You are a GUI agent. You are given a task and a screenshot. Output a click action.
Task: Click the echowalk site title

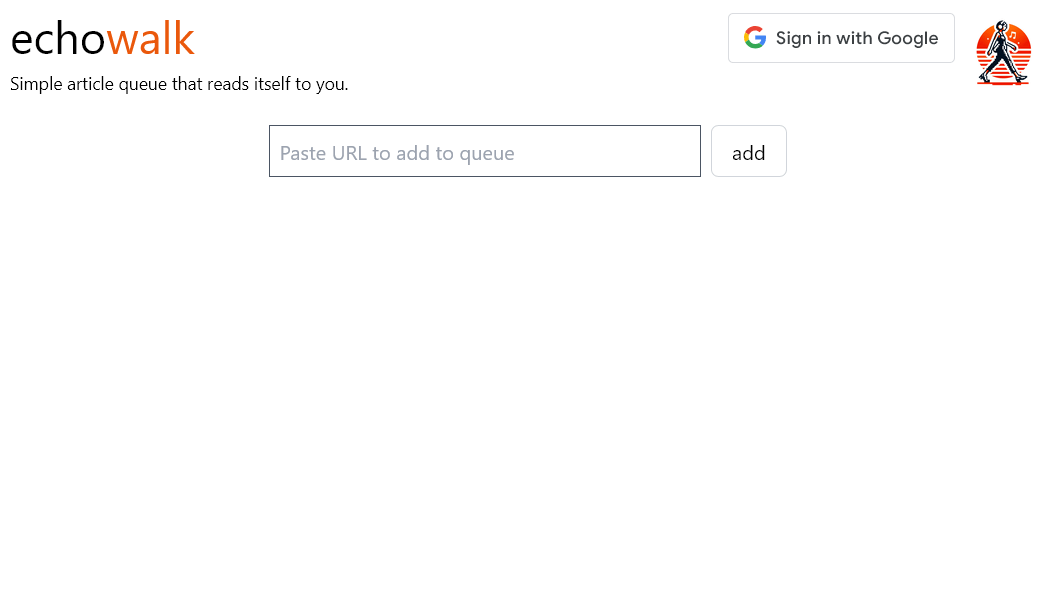tap(102, 39)
